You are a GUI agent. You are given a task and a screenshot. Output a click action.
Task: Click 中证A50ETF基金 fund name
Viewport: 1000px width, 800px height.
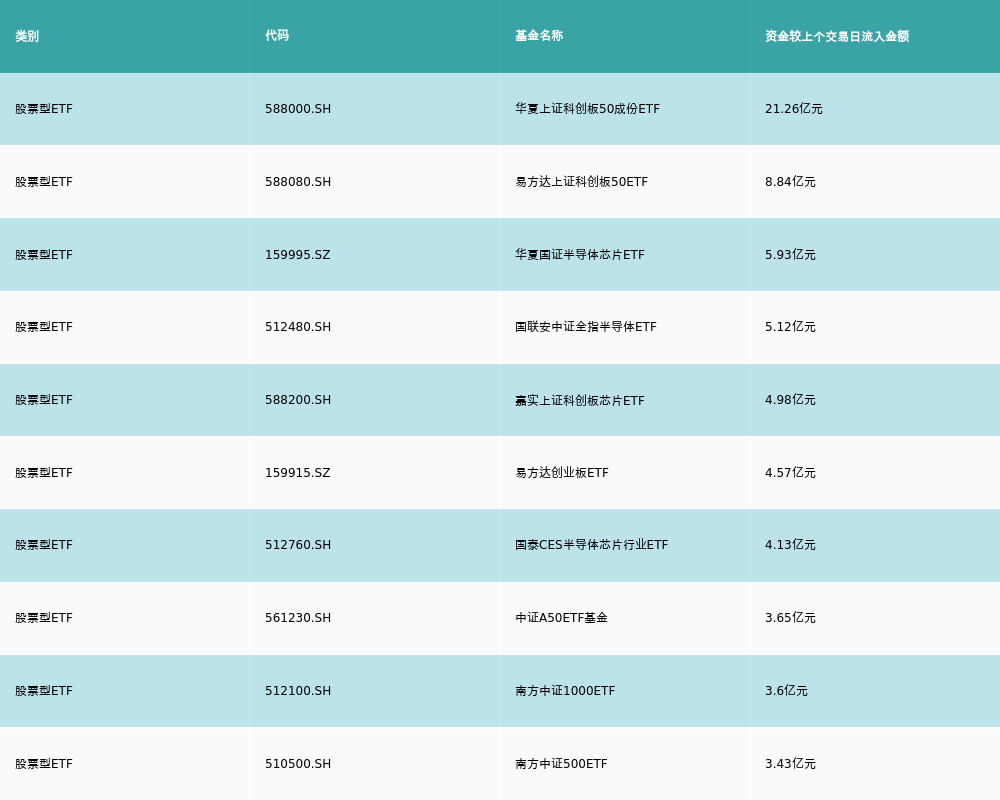click(x=561, y=618)
